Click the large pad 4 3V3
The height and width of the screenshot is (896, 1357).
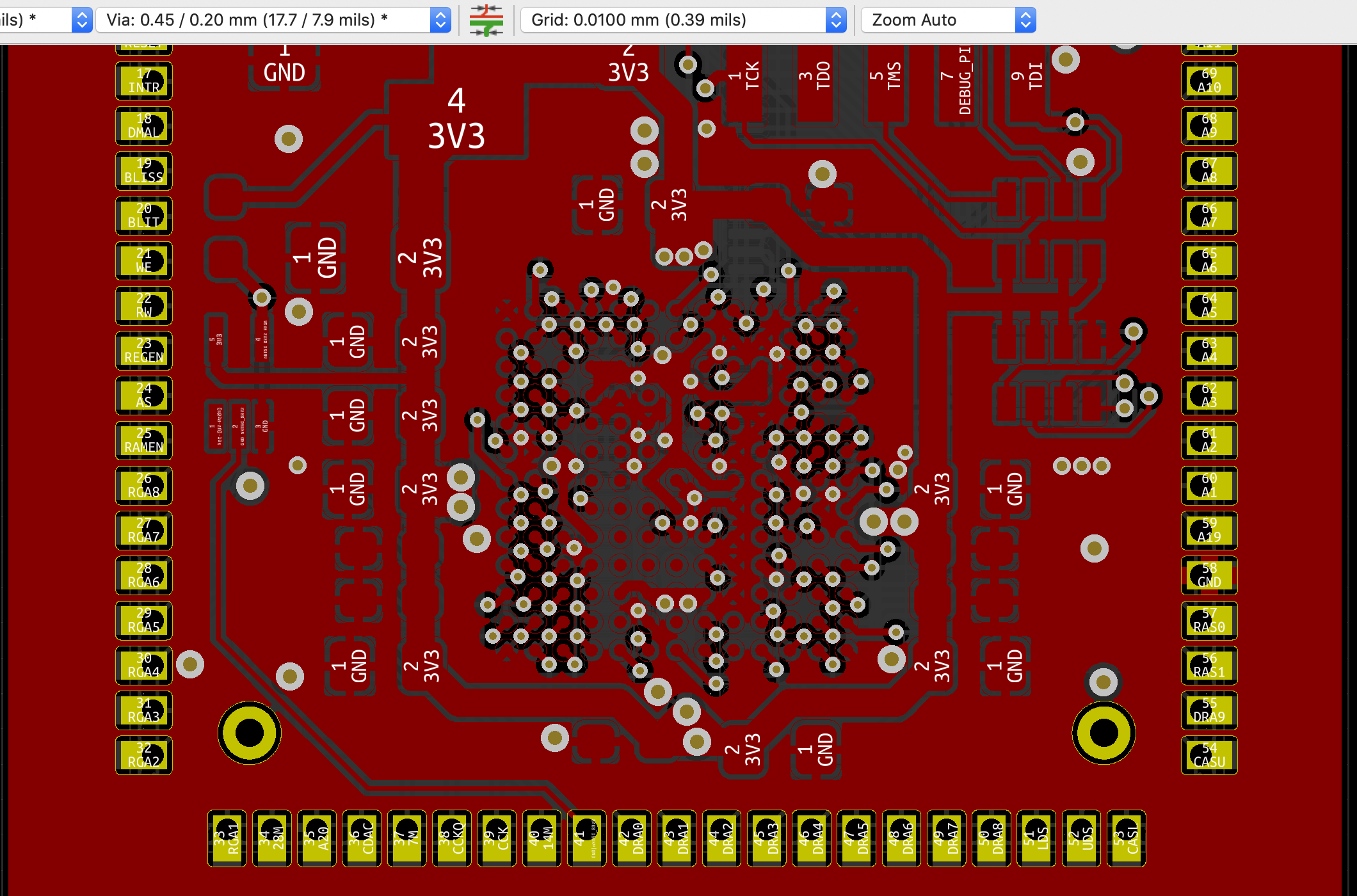pos(456,120)
